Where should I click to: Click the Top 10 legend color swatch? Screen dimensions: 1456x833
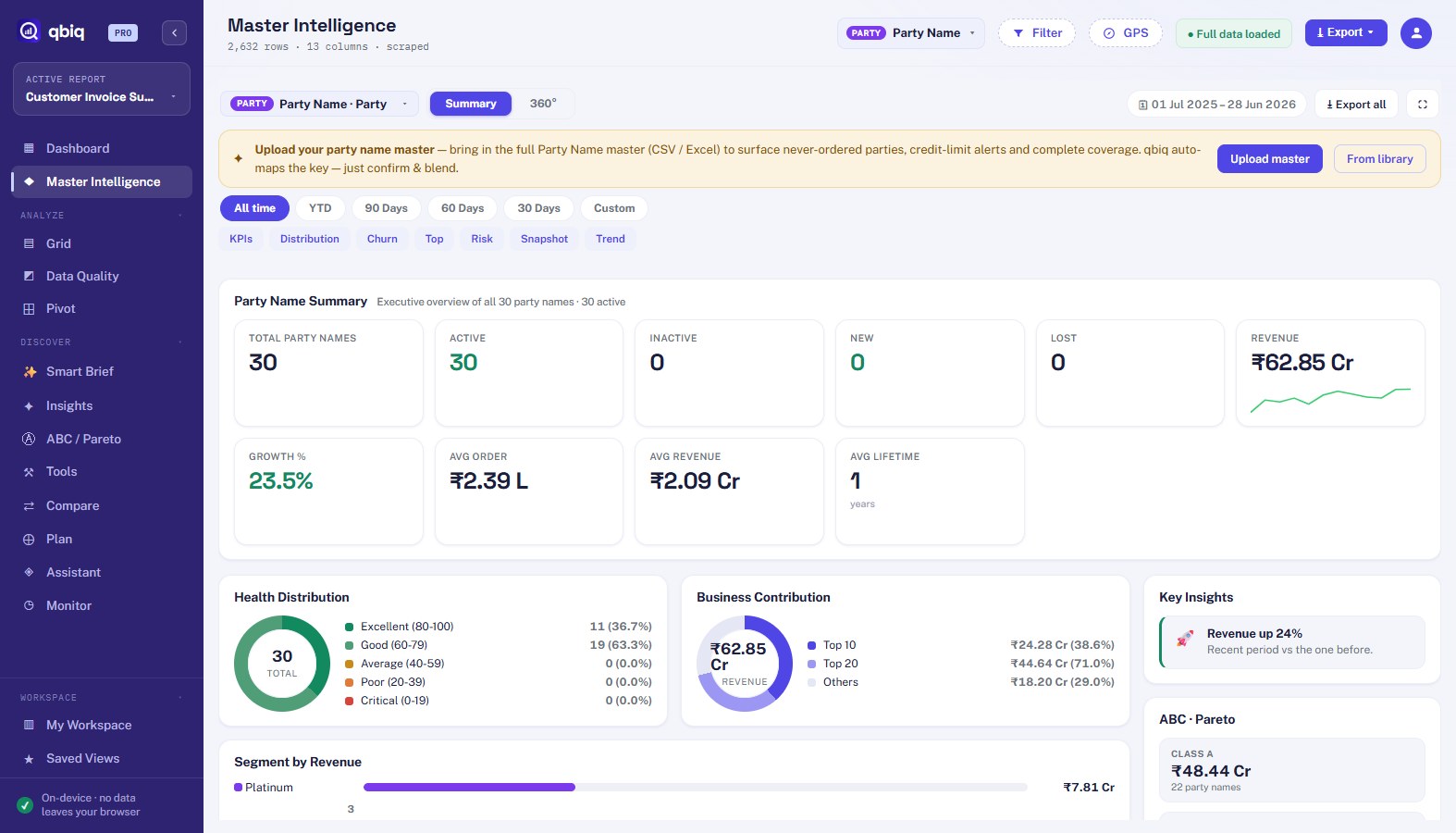click(x=812, y=645)
